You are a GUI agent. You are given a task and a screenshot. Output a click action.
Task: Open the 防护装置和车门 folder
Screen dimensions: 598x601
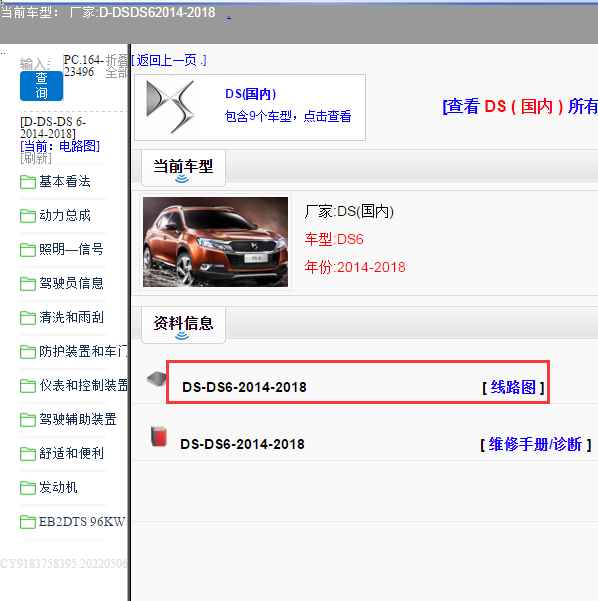pos(83,351)
